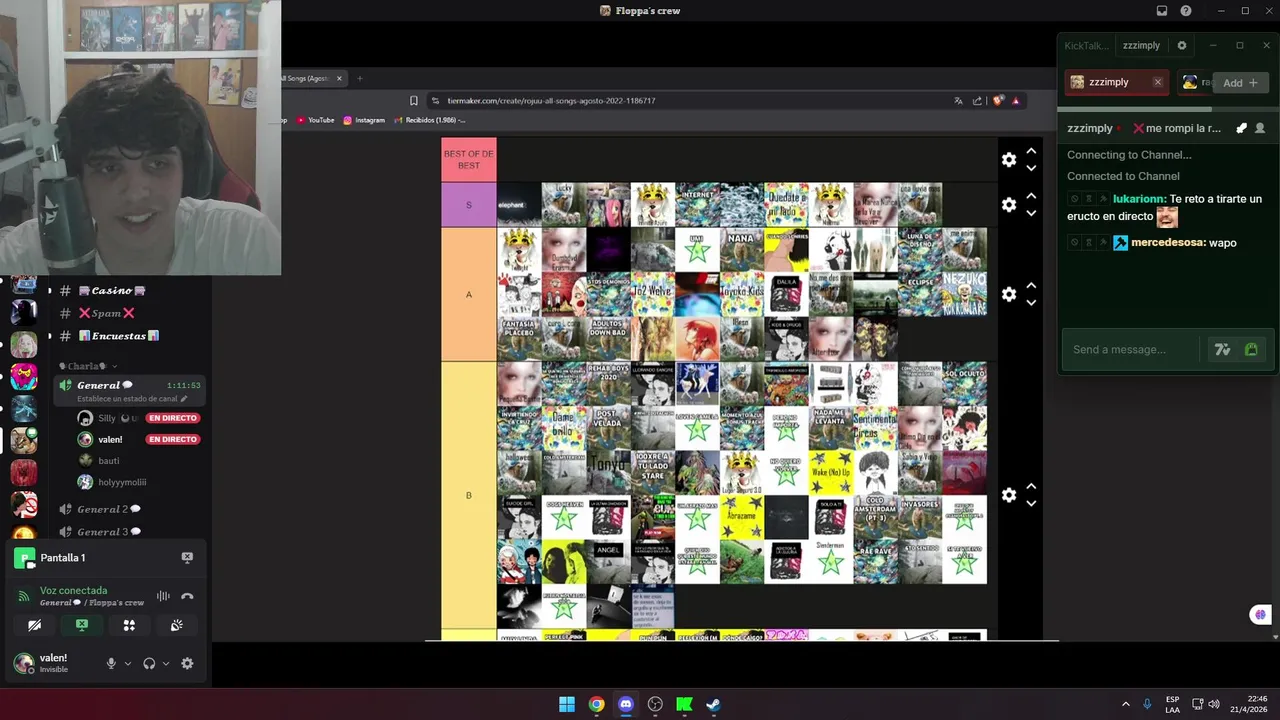Close the zzzimply chatroom tab
The width and height of the screenshot is (1280, 720).
tap(1158, 82)
